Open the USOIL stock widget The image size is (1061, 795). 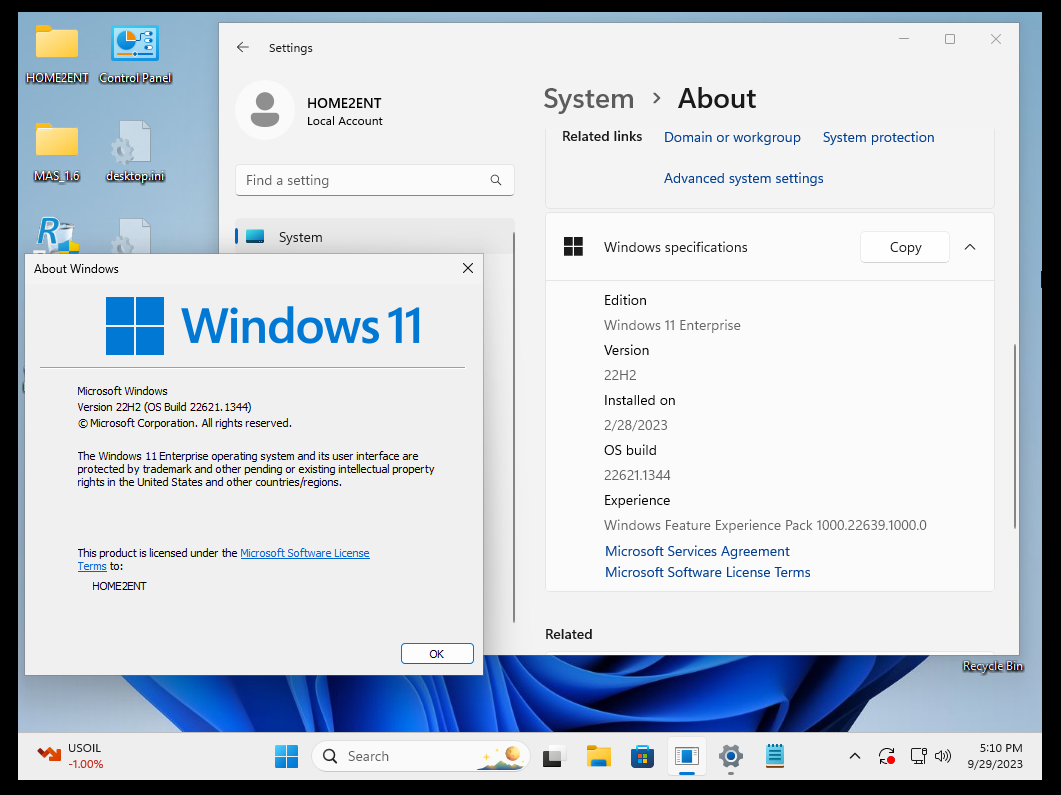coord(70,756)
